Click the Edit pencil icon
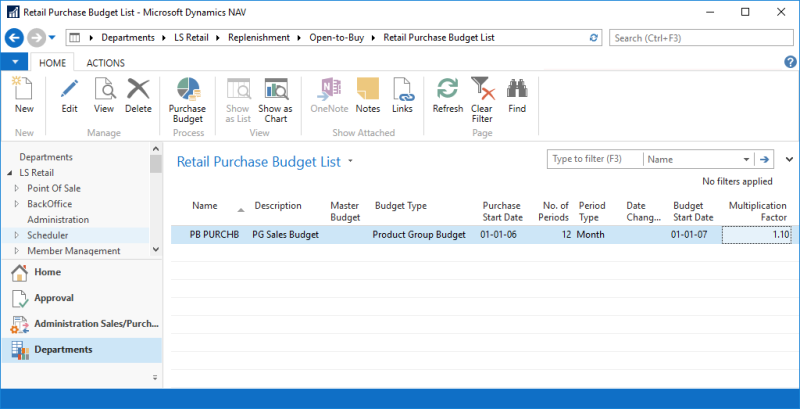Screen dimensions: 800x409 [x=69, y=89]
